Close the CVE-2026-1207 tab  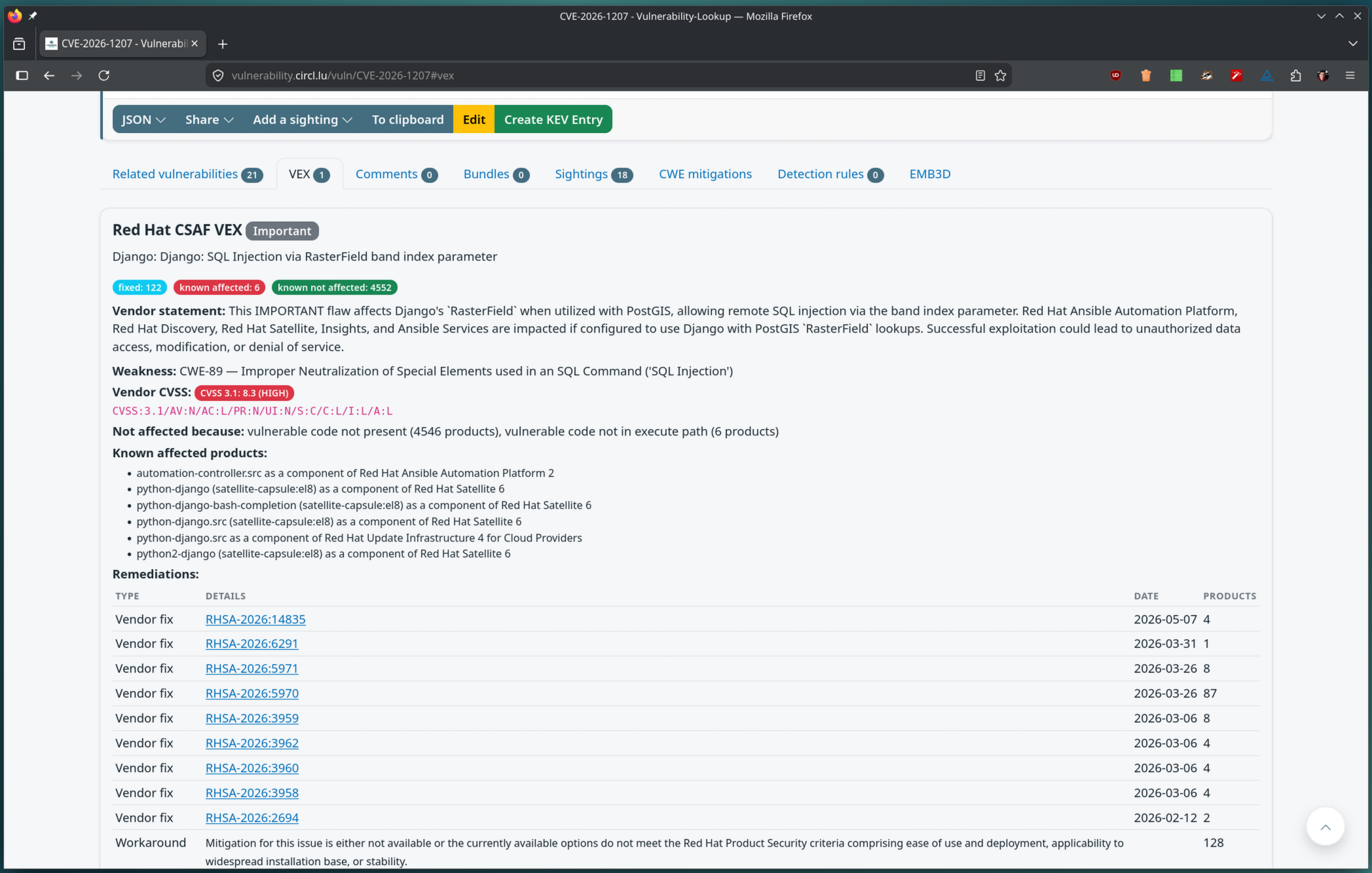pyautogui.click(x=195, y=44)
